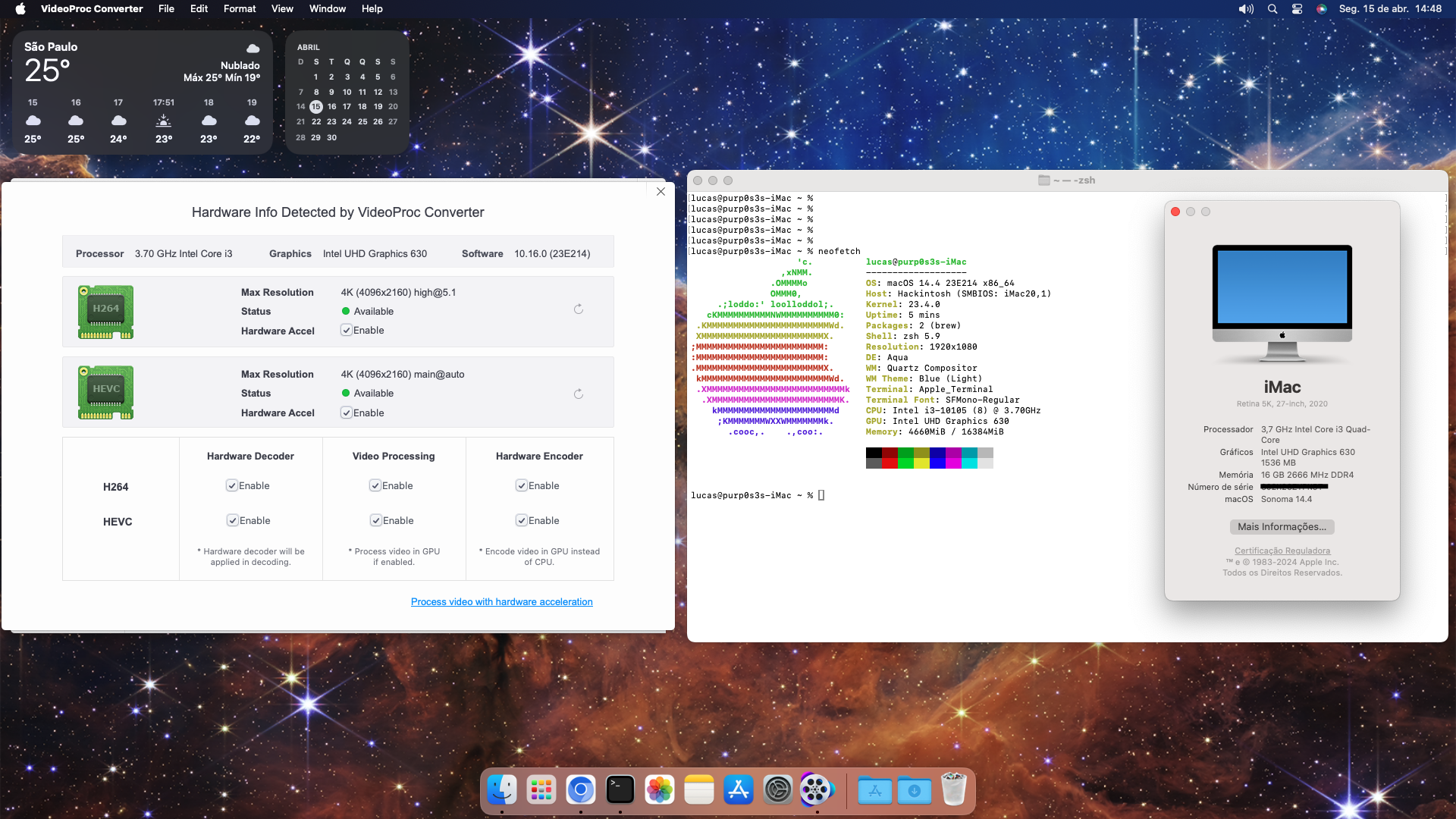Click the HEVC refresh icon
Image resolution: width=1456 pixels, height=819 pixels.
pos(578,394)
